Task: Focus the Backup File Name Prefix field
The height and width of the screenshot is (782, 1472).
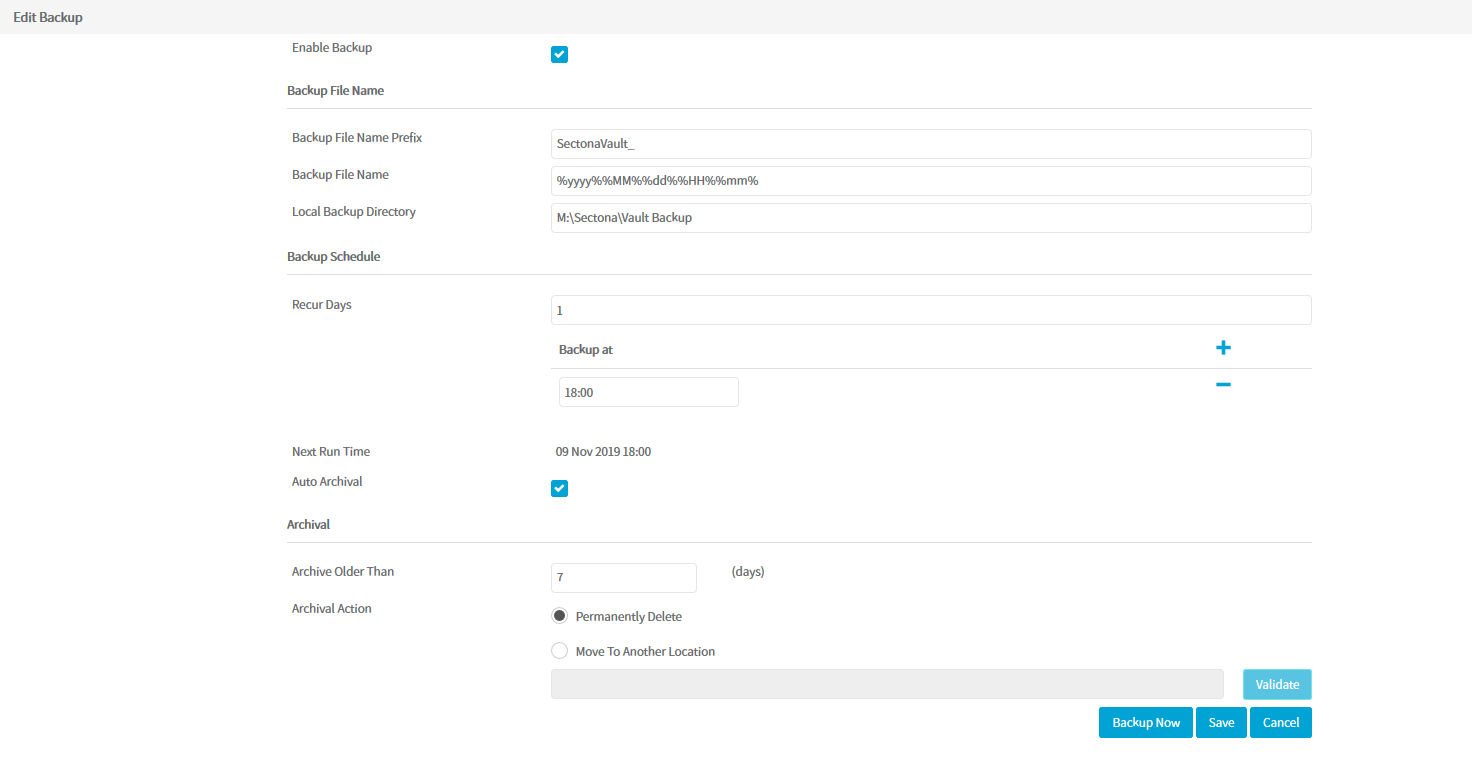Action: click(930, 144)
